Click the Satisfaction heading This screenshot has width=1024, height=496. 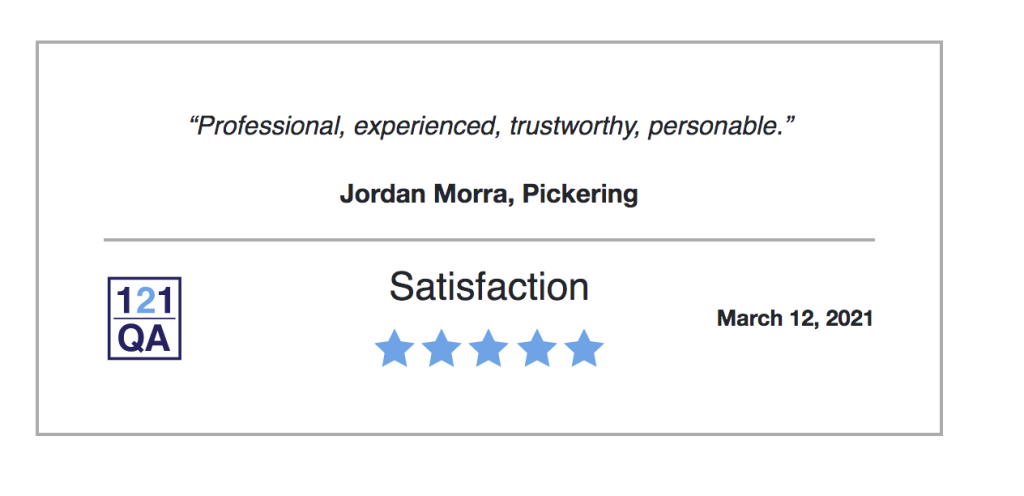(x=489, y=287)
